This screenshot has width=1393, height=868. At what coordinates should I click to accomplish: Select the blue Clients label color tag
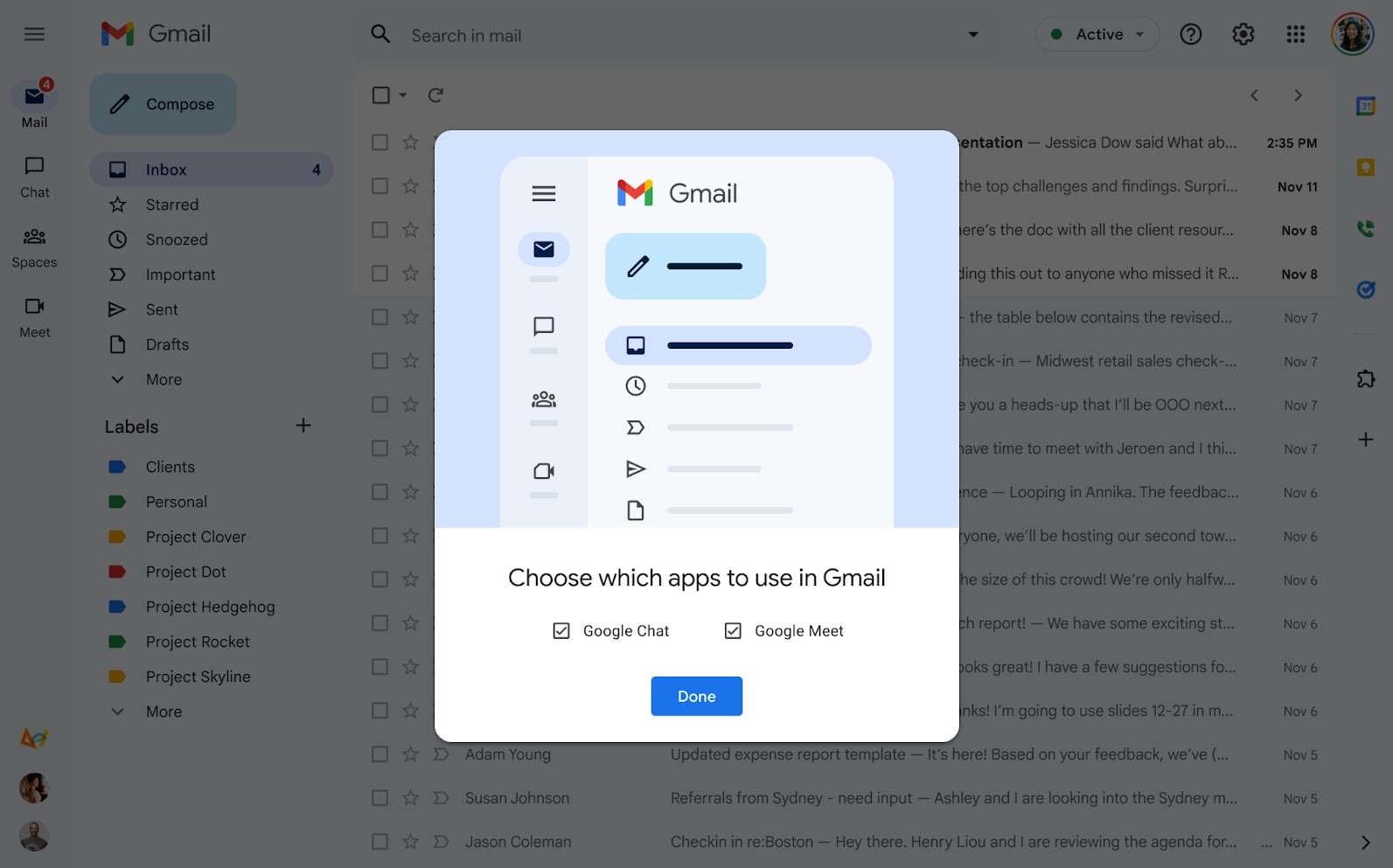[x=117, y=467]
